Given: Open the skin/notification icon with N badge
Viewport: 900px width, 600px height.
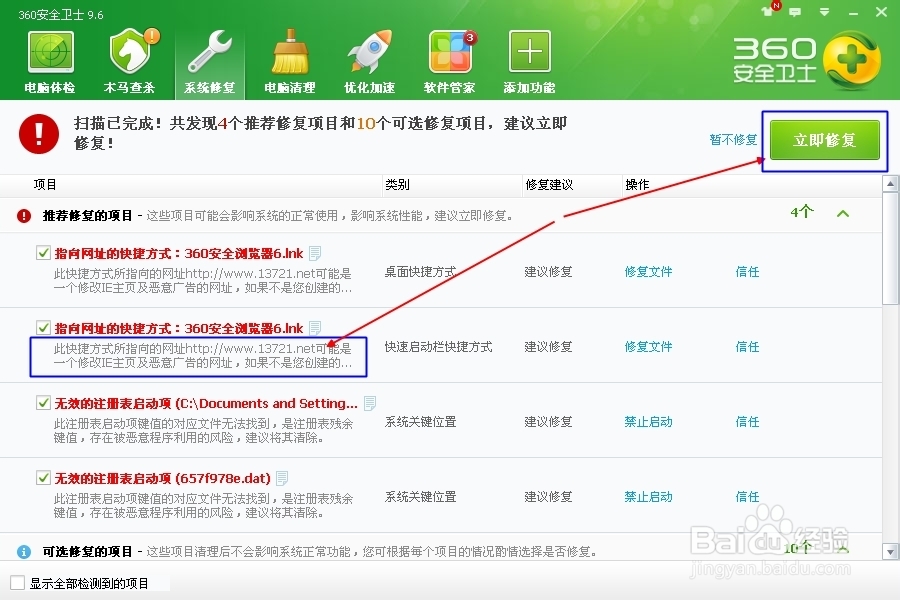Looking at the screenshot, I should coord(770,10).
